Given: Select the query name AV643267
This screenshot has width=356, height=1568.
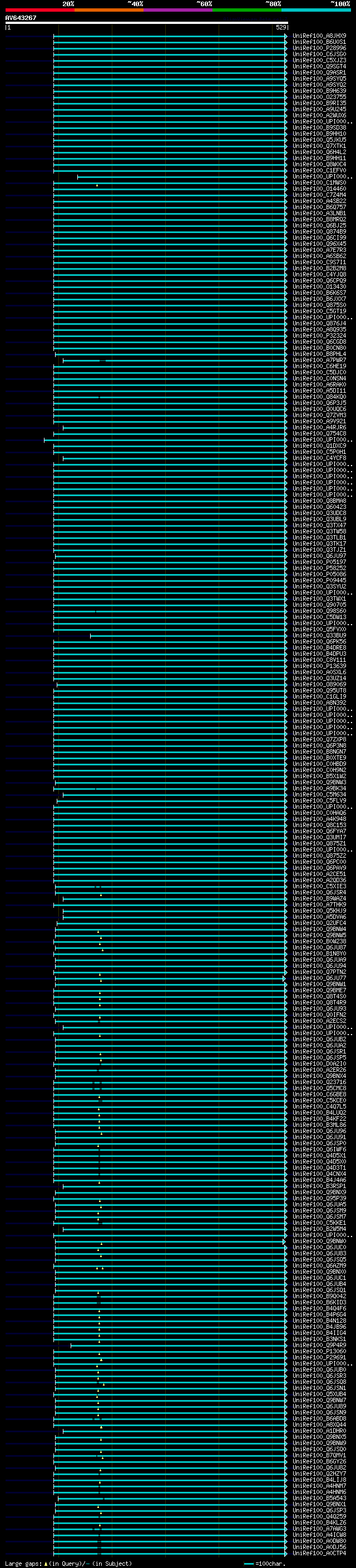Looking at the screenshot, I should click(x=21, y=18).
